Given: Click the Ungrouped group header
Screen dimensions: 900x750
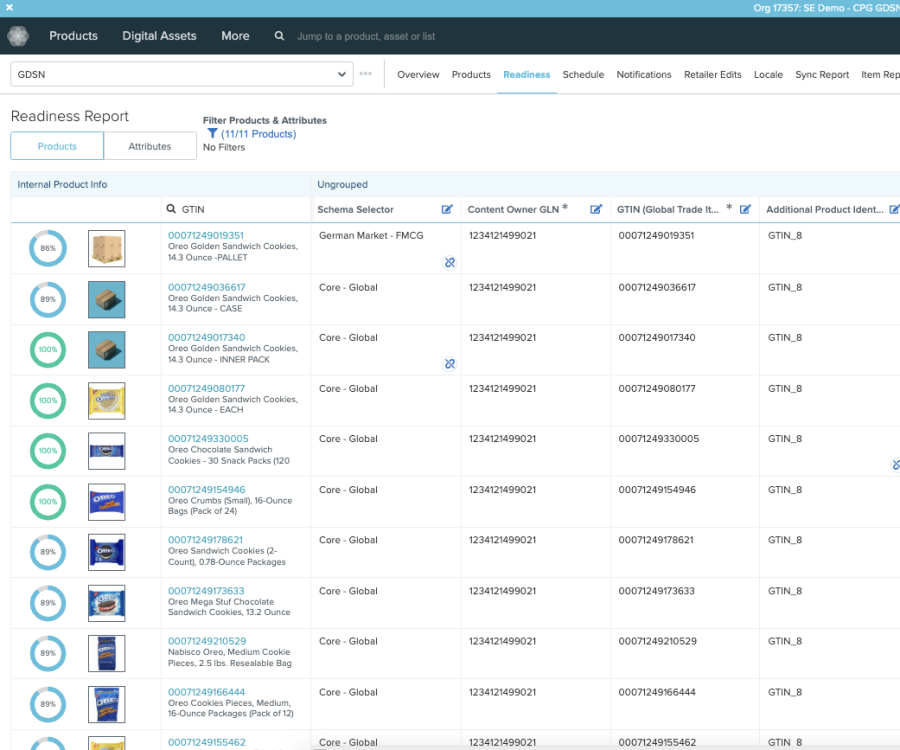Looking at the screenshot, I should tap(342, 184).
